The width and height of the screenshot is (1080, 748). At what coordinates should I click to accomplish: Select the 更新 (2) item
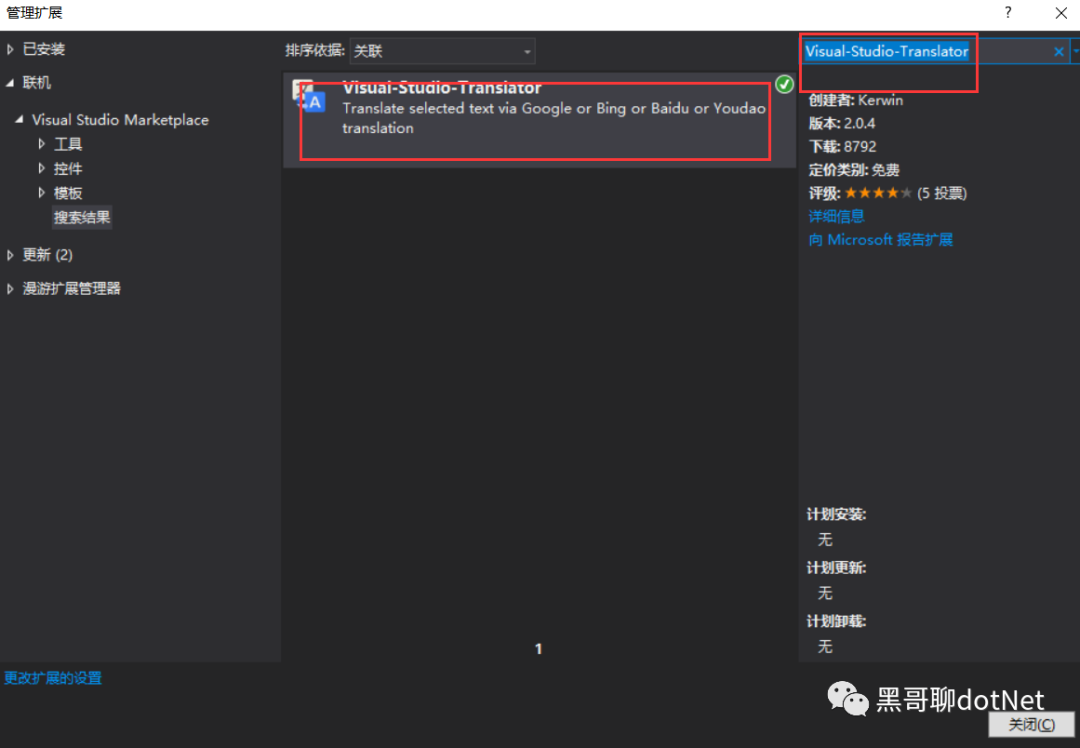tap(48, 255)
